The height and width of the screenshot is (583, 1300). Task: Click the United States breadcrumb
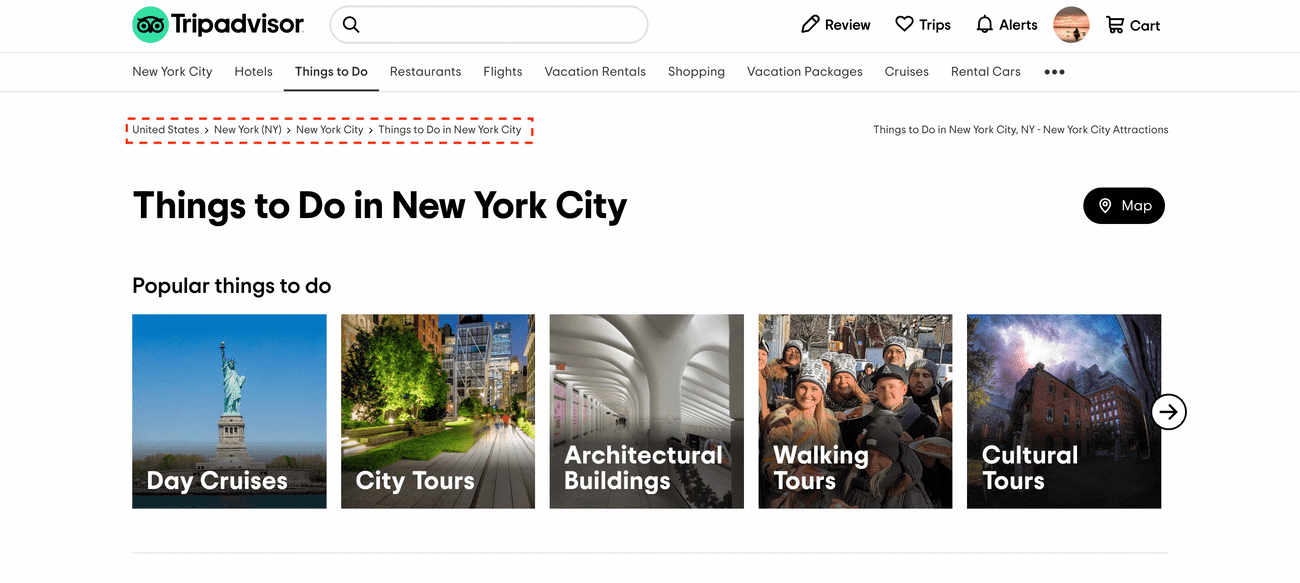(166, 130)
